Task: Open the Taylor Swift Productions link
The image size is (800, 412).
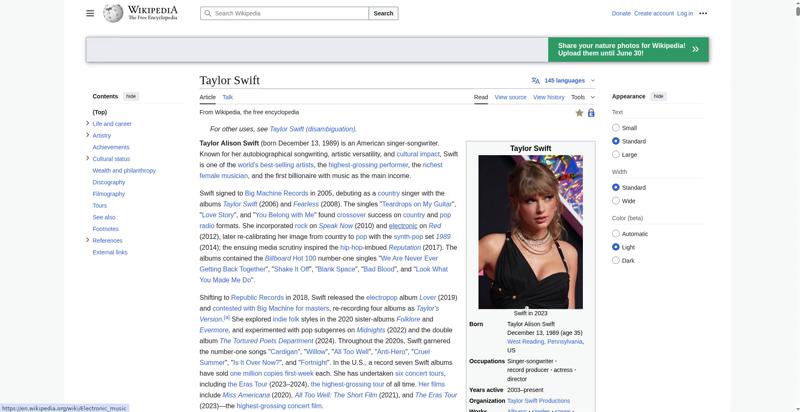Action: coord(538,401)
